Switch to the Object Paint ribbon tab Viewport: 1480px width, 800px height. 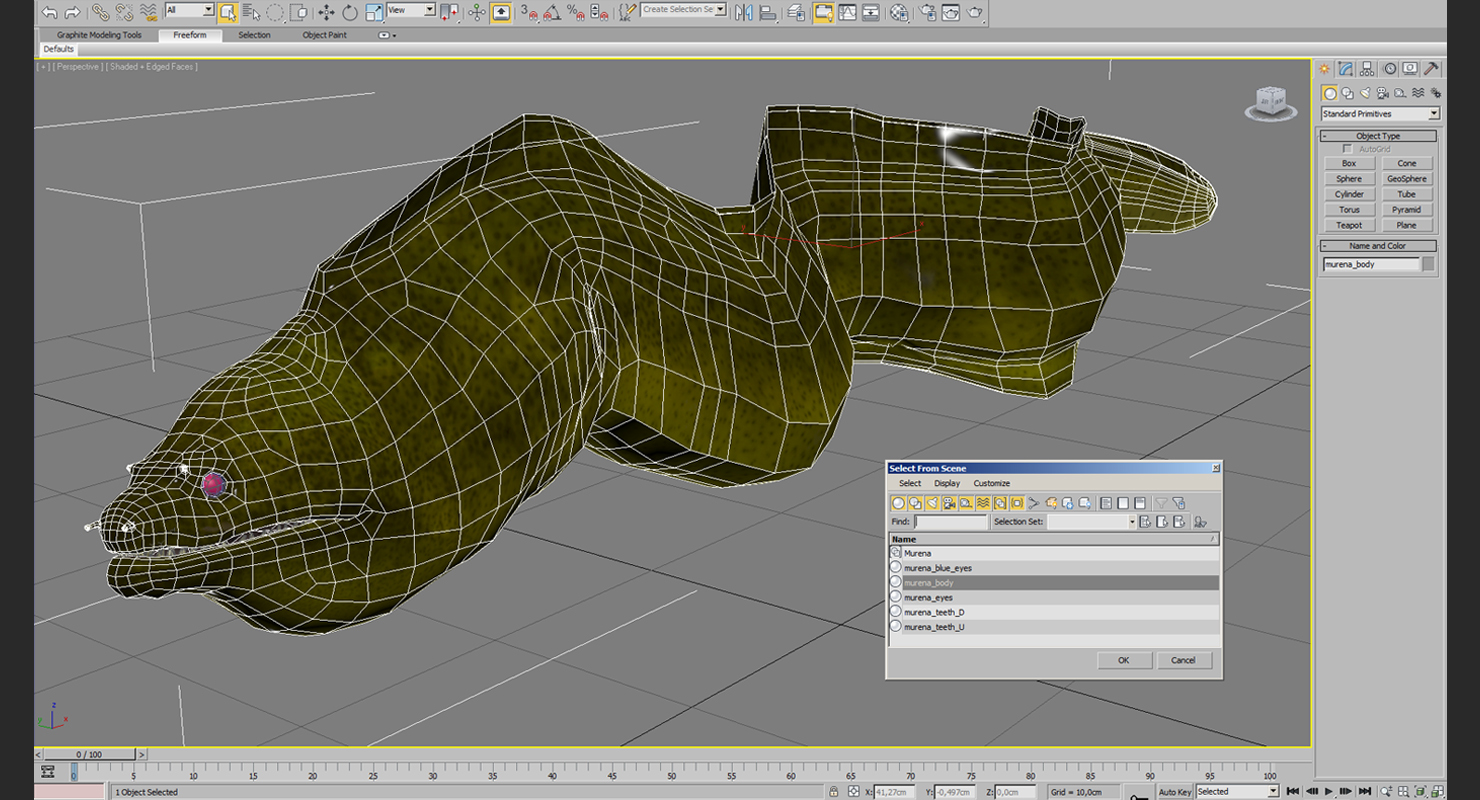(324, 35)
